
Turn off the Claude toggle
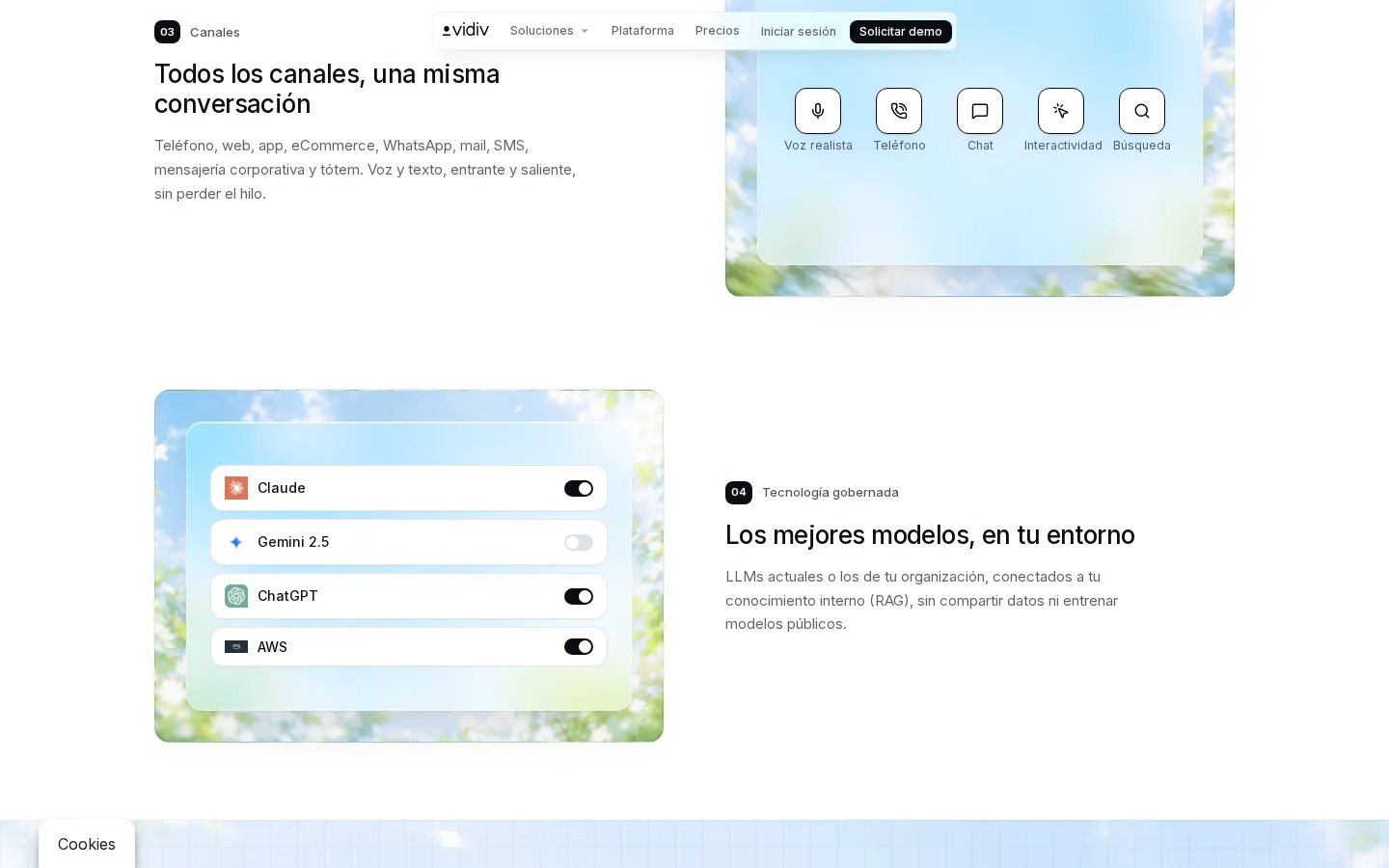coord(579,488)
